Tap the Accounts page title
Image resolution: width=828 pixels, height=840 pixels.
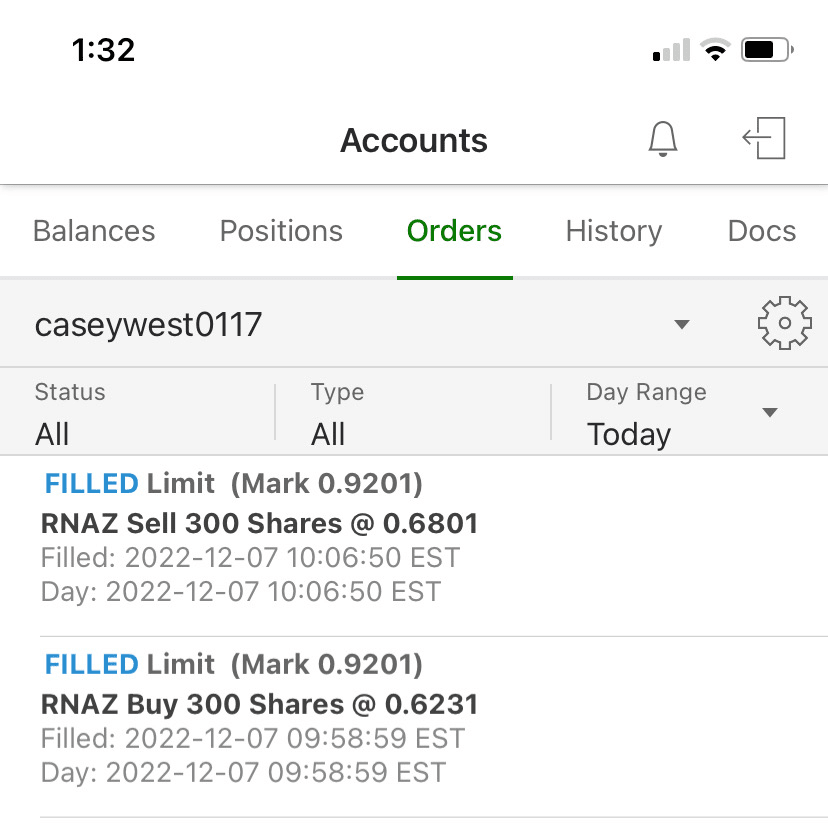414,141
